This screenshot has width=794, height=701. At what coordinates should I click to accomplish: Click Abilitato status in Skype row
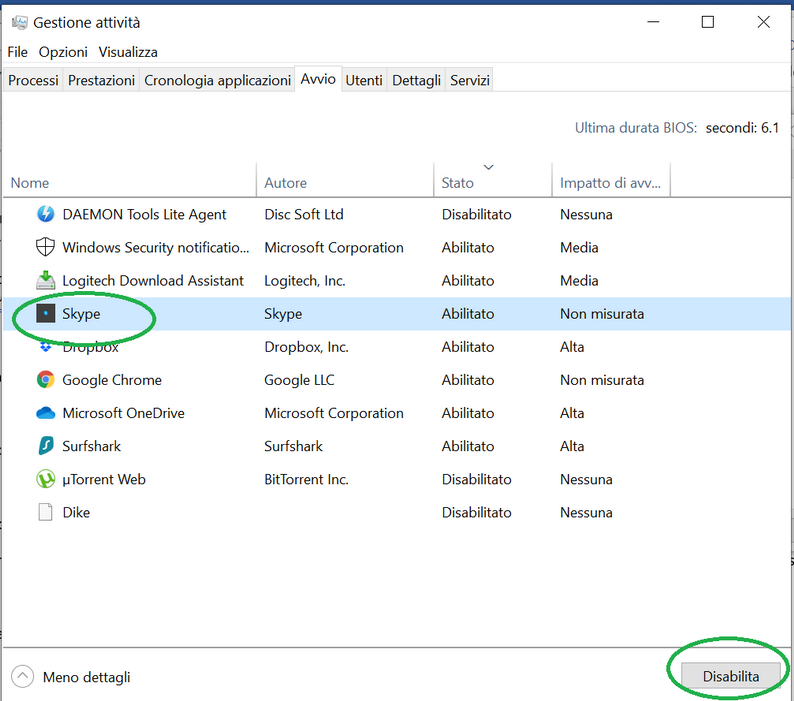pyautogui.click(x=468, y=314)
